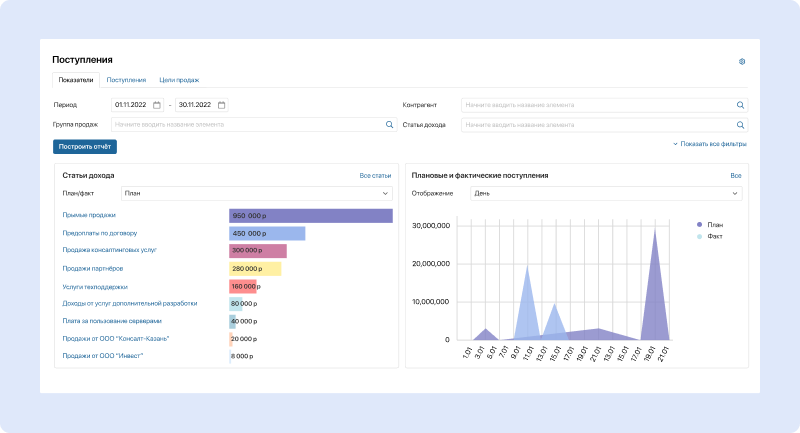Toggle the Факт legend marker
Screen dimensions: 800x433
(699, 236)
